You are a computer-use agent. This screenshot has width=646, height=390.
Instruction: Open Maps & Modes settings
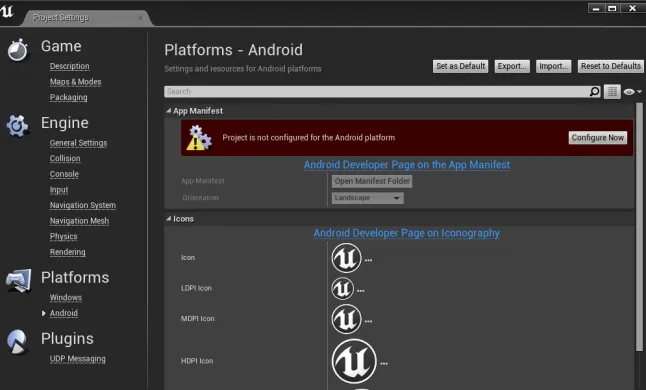pyautogui.click(x=75, y=82)
